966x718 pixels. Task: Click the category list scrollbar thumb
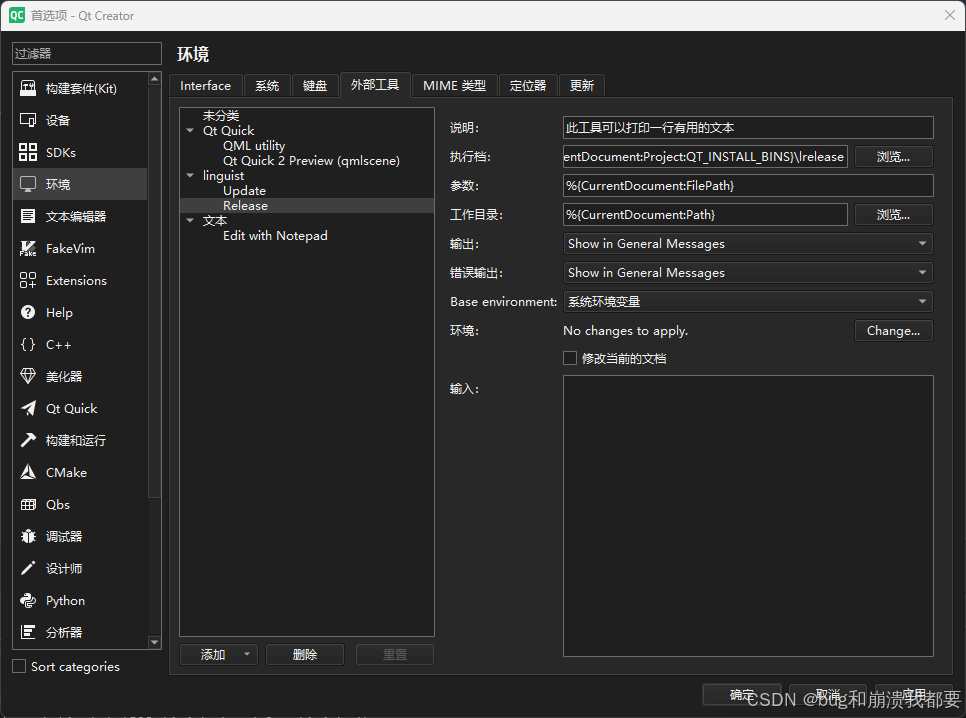pyautogui.click(x=155, y=292)
